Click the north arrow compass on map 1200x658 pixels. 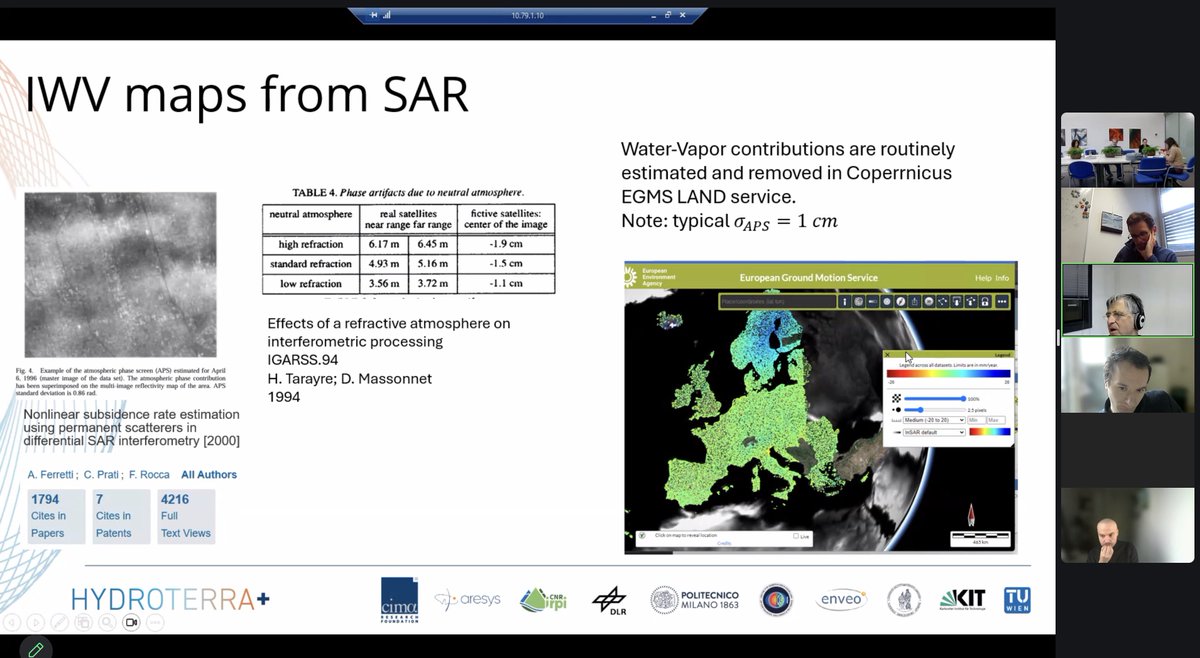(969, 516)
